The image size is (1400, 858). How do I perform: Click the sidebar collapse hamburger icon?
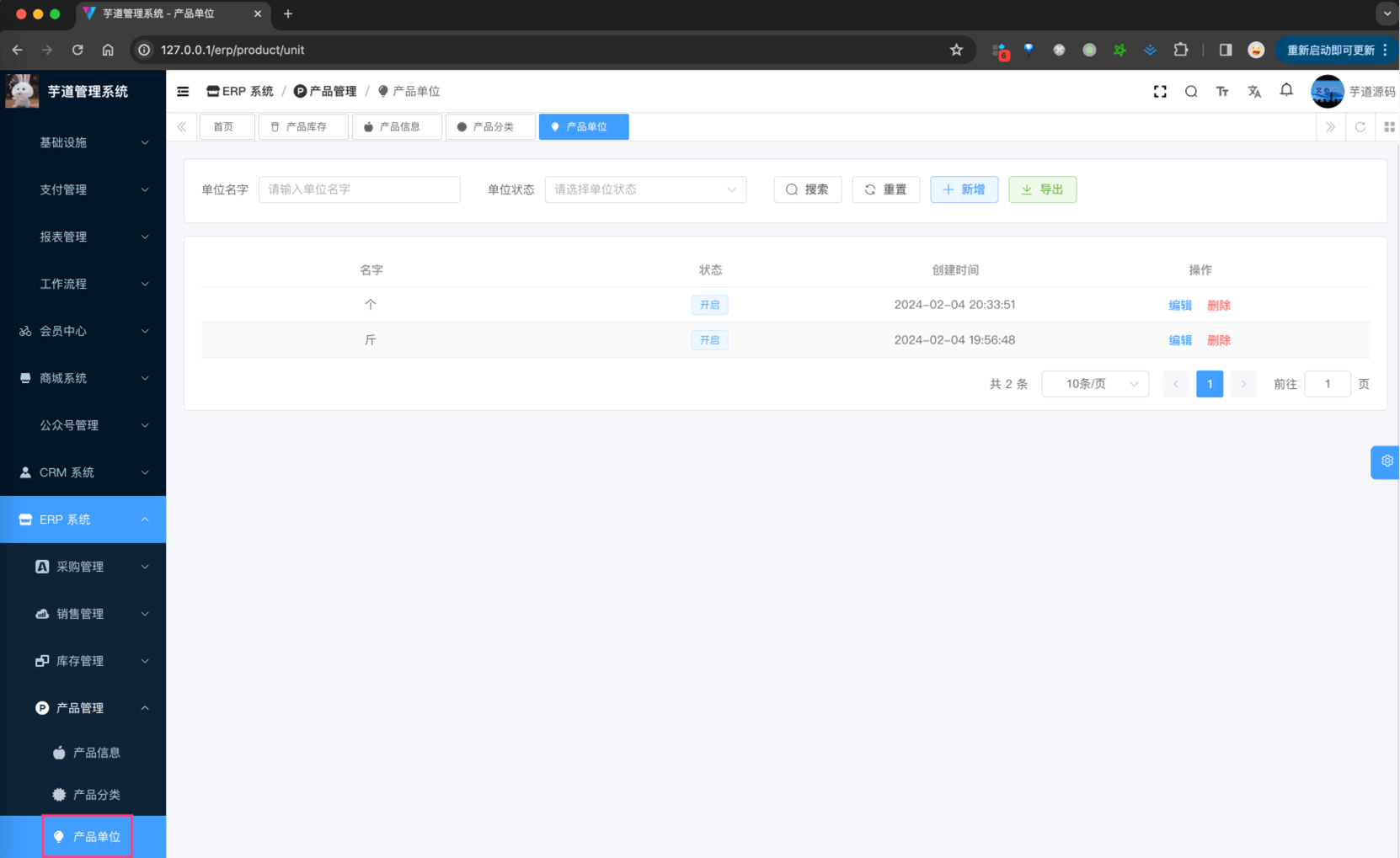[x=183, y=91]
